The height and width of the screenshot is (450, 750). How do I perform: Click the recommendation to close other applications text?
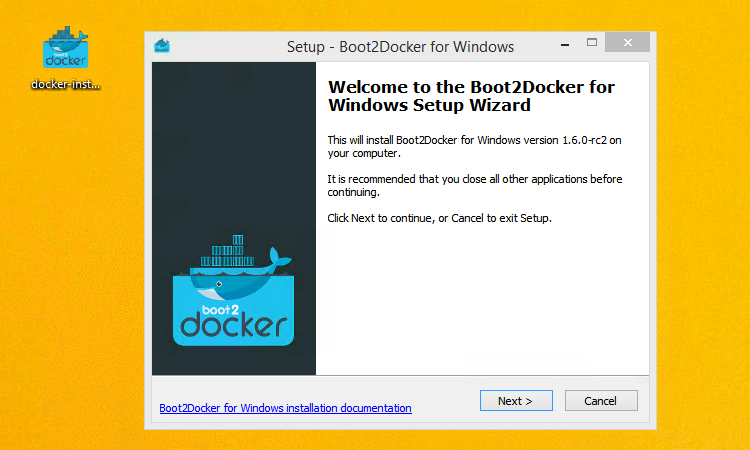pyautogui.click(x=474, y=186)
